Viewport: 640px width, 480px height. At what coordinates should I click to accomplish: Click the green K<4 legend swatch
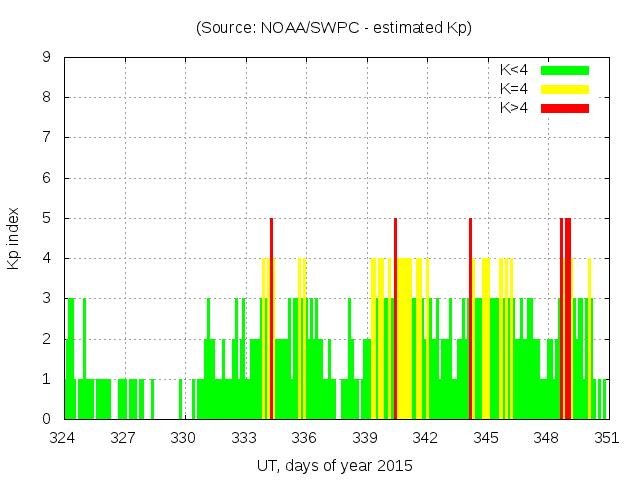pos(565,70)
